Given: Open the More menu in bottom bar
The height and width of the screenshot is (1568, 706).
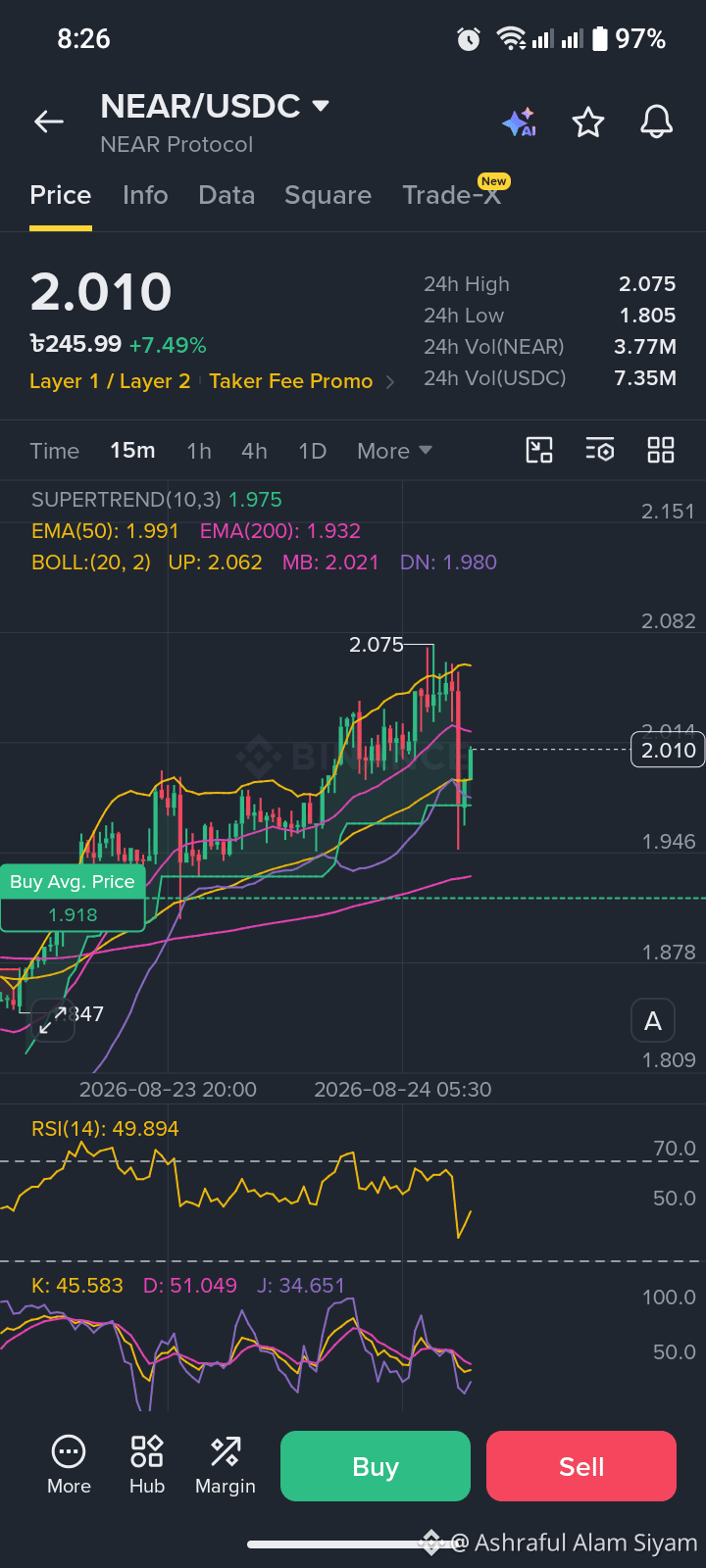Looking at the screenshot, I should tap(69, 1466).
